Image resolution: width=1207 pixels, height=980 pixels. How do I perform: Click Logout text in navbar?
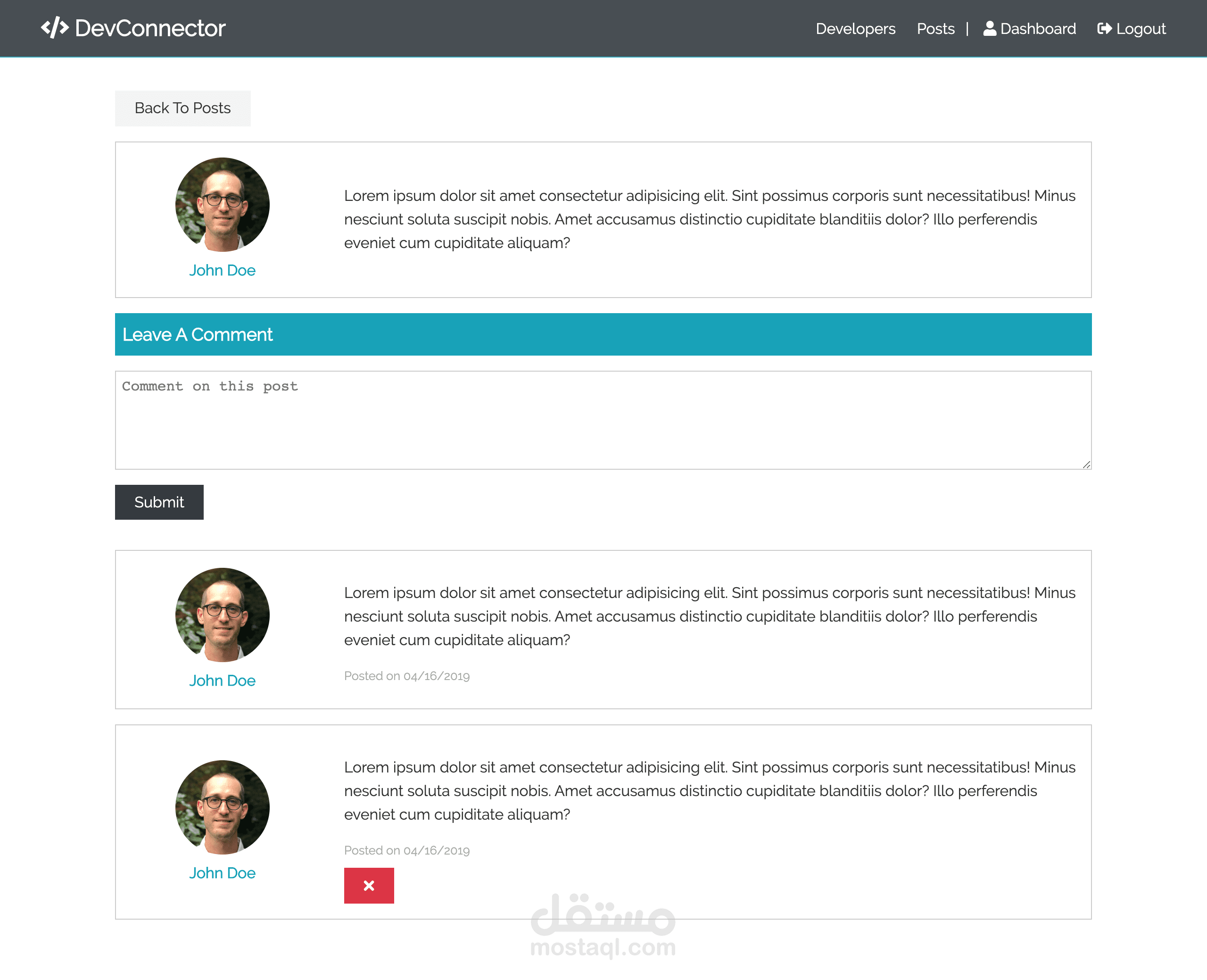click(x=1141, y=29)
